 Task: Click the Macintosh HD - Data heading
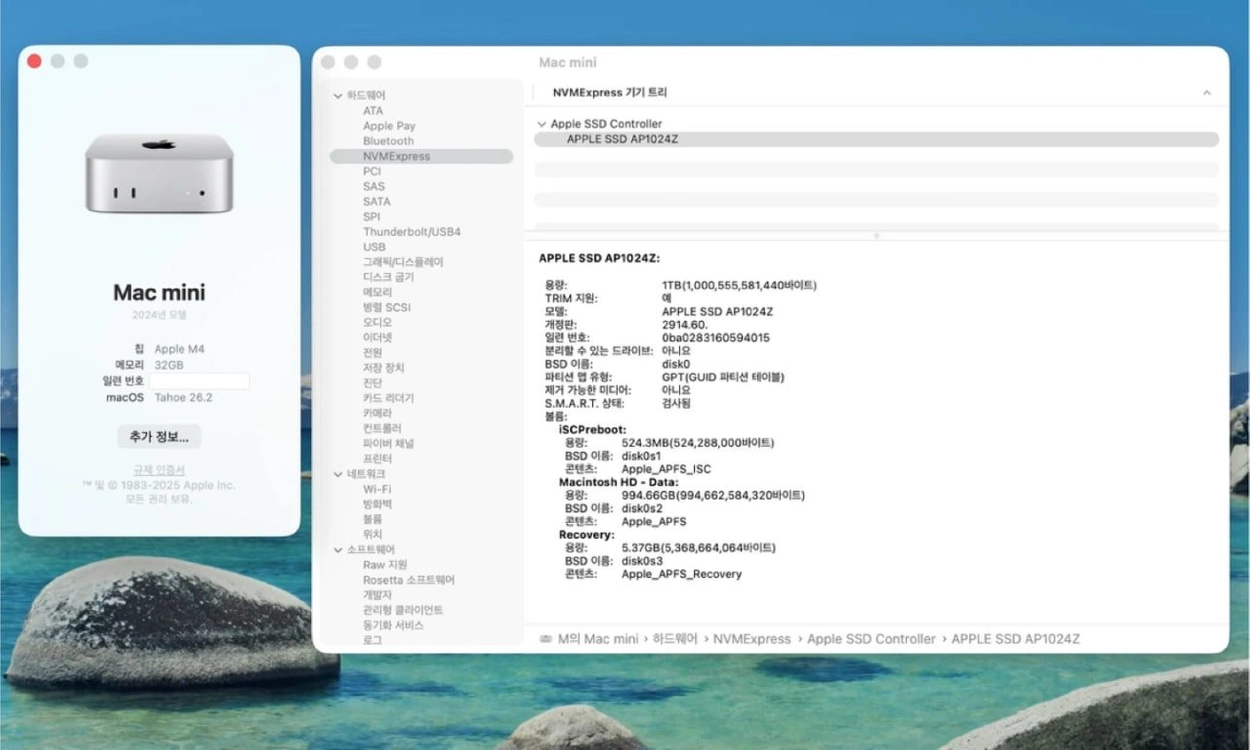(617, 482)
